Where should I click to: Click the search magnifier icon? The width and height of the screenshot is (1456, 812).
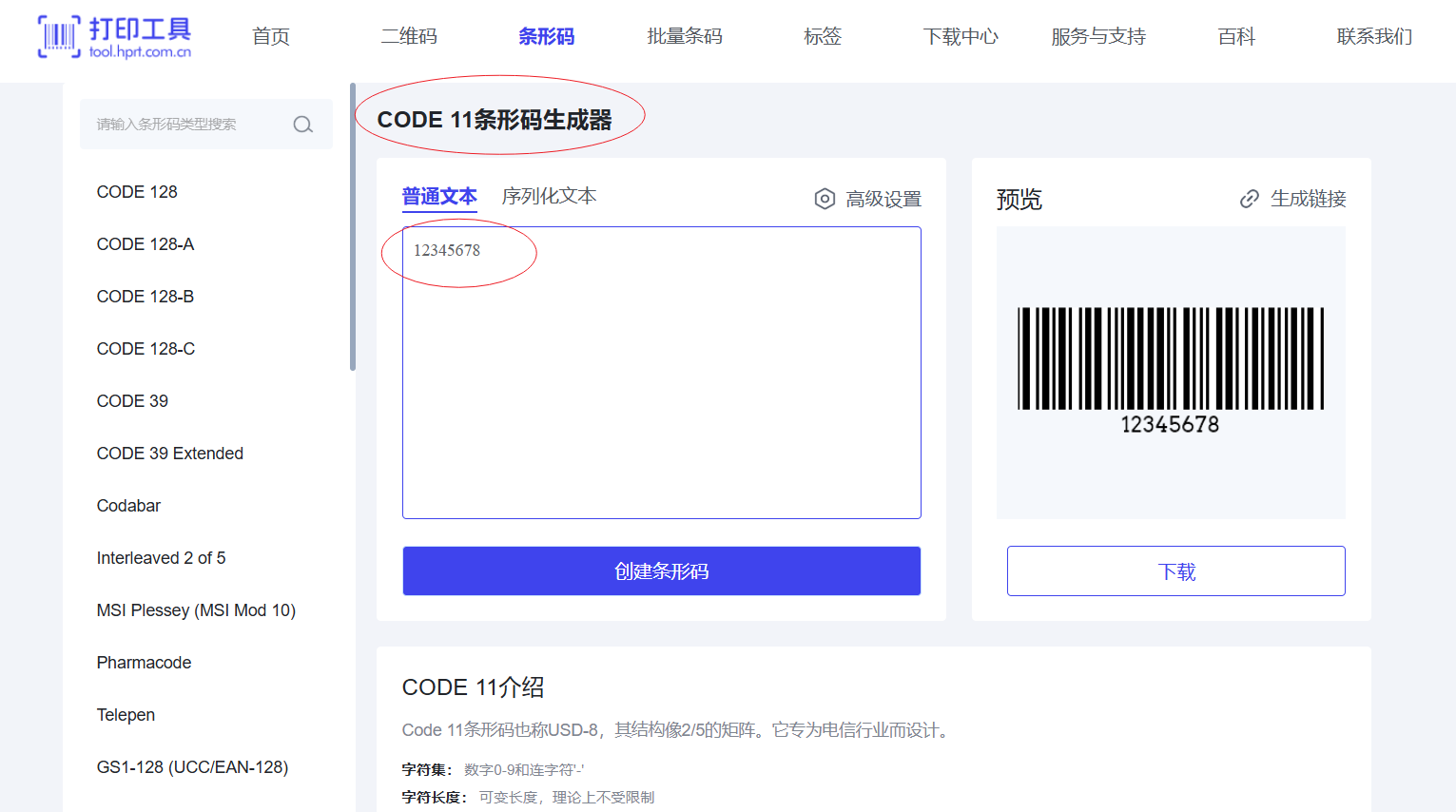[303, 125]
